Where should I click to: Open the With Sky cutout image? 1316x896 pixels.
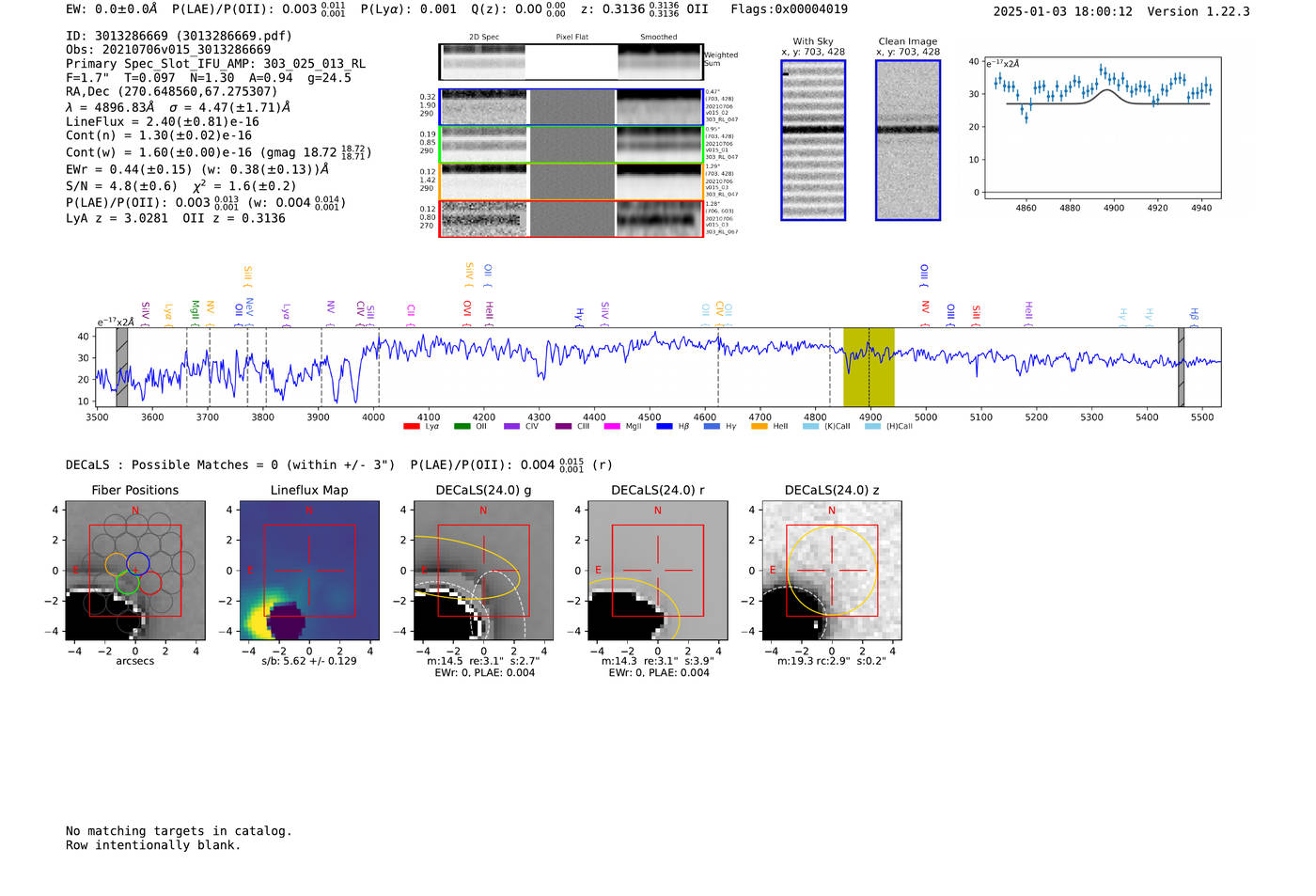coord(813,140)
